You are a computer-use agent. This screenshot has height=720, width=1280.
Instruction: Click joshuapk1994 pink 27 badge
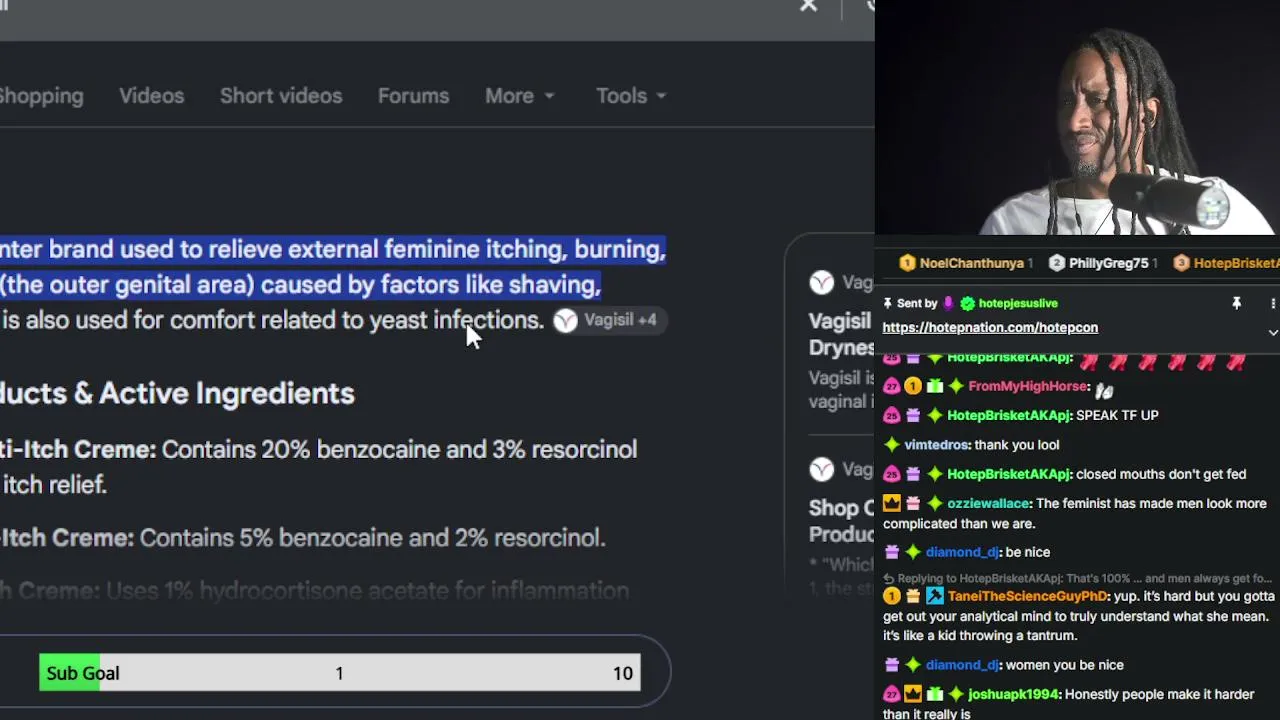point(891,694)
